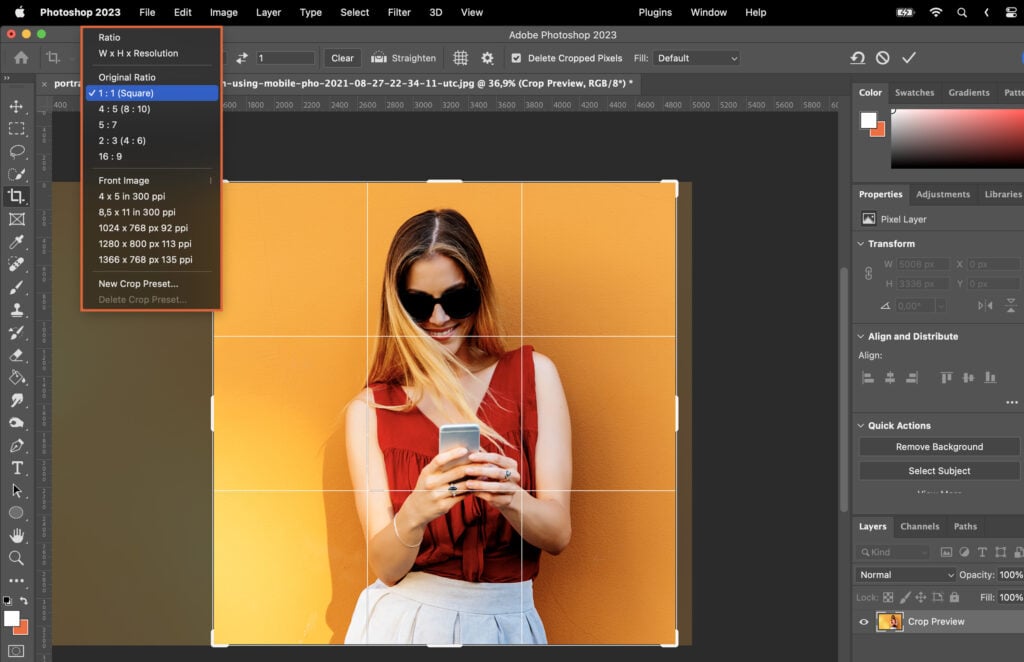This screenshot has width=1024, height=662.
Task: Open the crop overlay grid options
Action: click(460, 58)
